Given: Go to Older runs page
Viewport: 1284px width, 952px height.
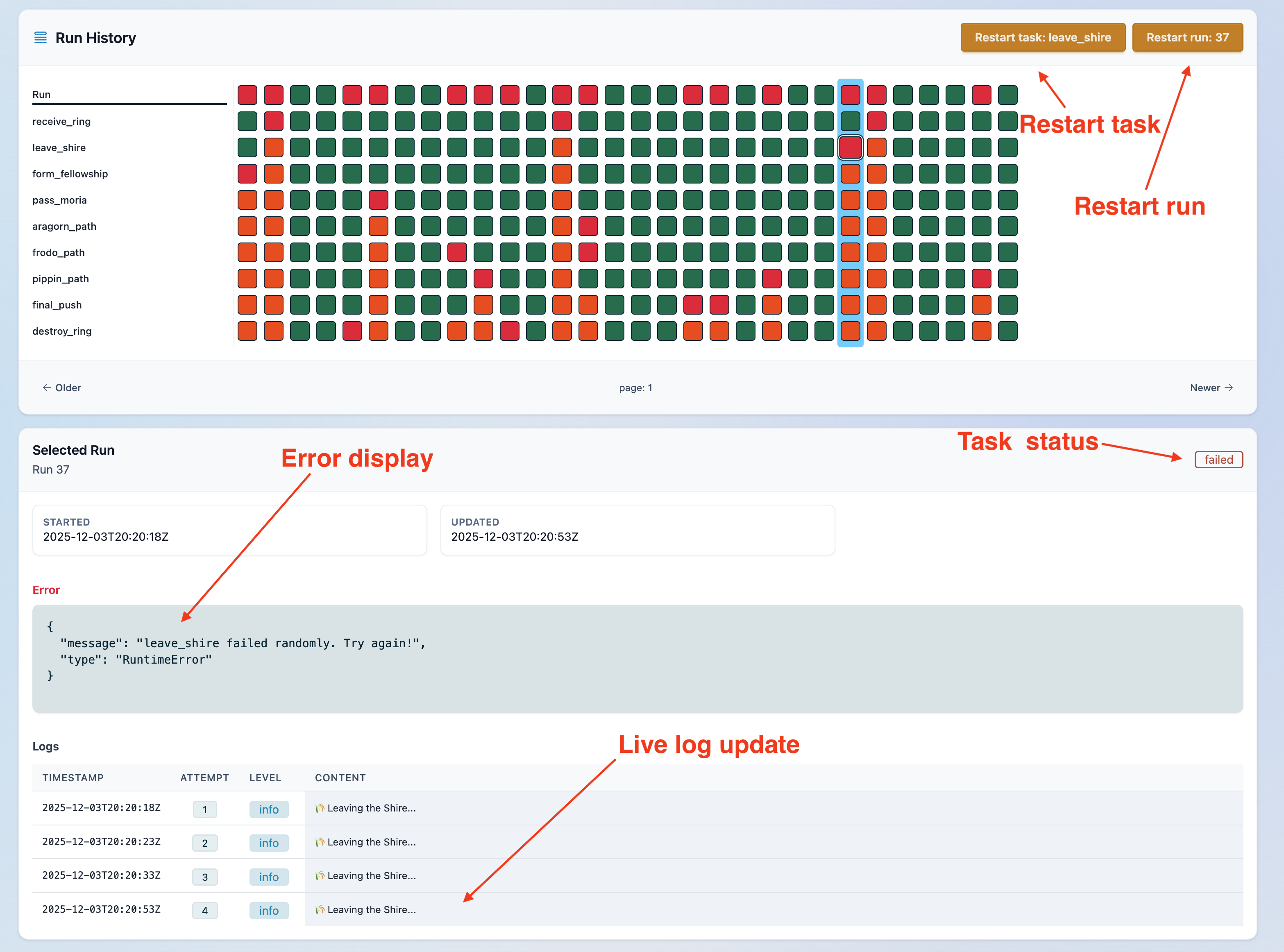Looking at the screenshot, I should (62, 388).
